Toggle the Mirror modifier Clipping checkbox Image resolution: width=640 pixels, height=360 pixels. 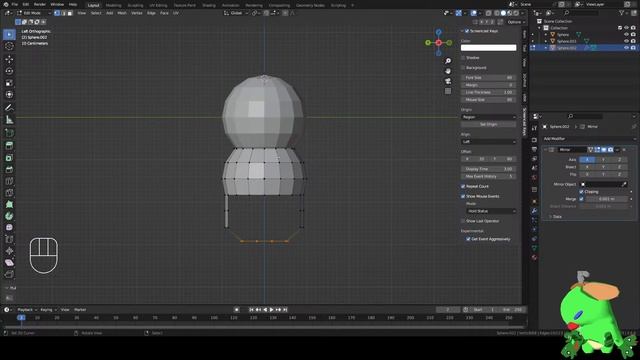582,192
